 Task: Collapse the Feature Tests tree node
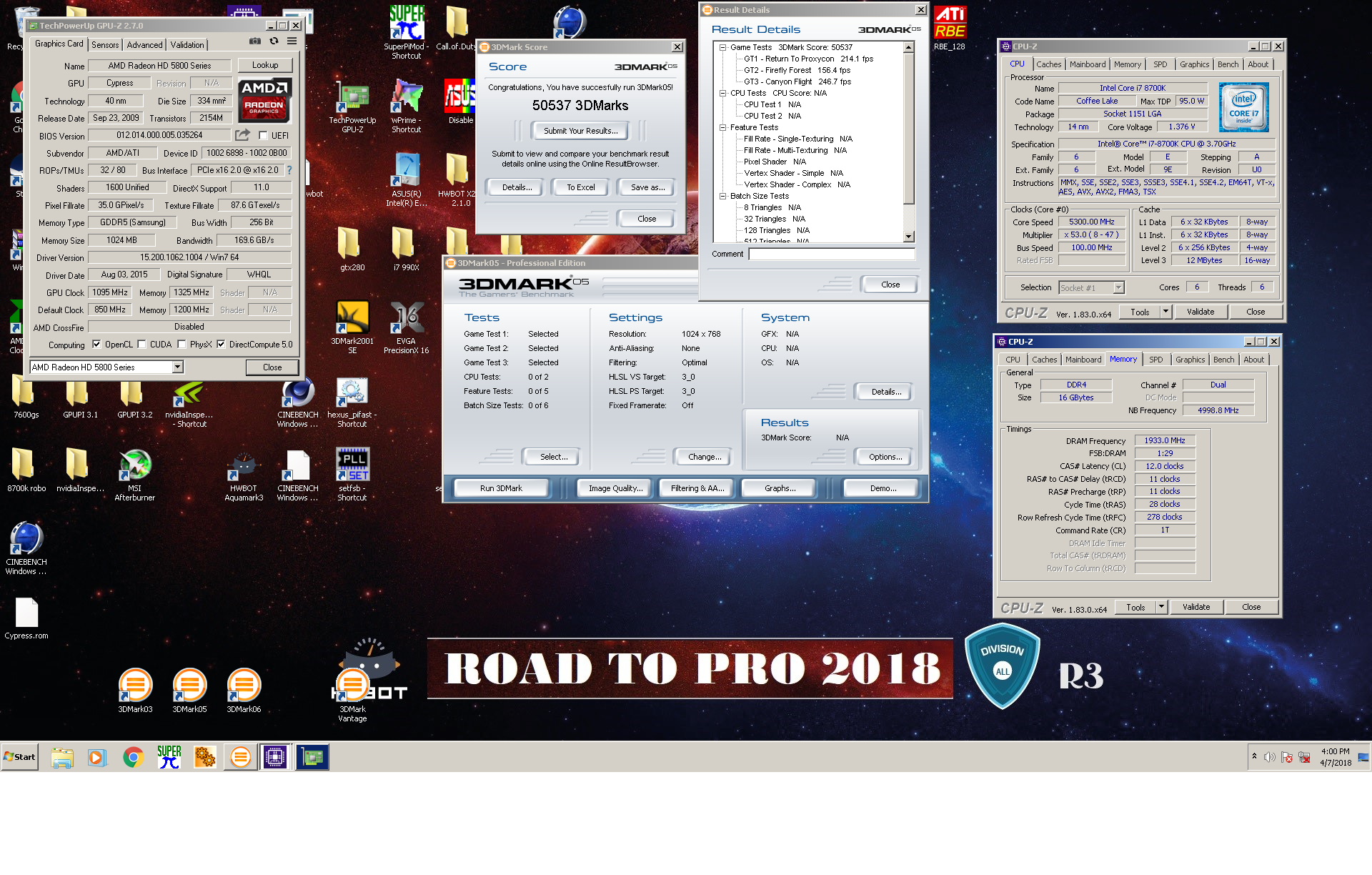(x=722, y=127)
